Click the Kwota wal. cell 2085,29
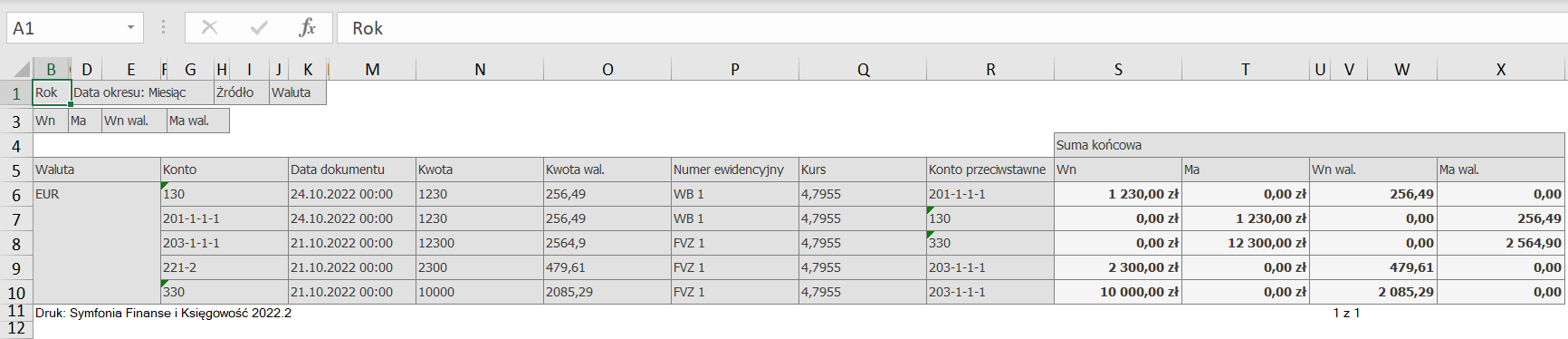 (607, 292)
